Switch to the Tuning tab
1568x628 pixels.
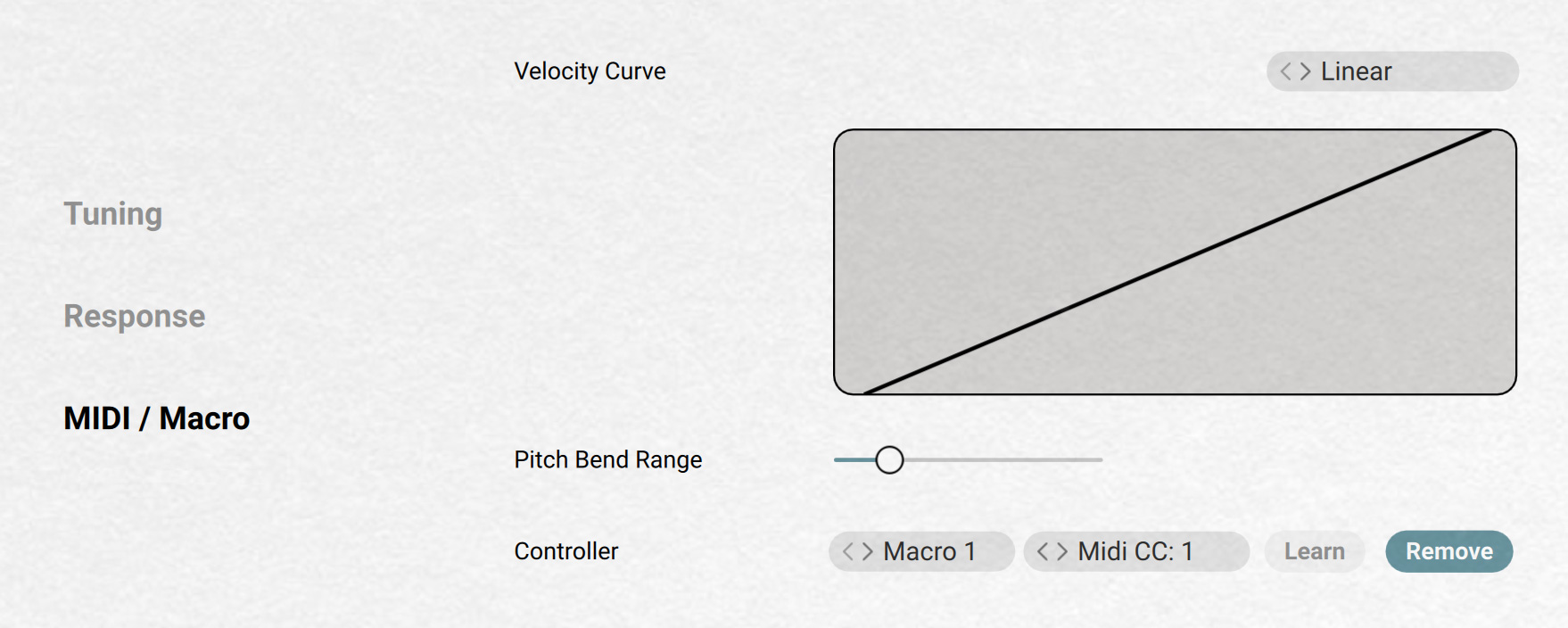(113, 214)
